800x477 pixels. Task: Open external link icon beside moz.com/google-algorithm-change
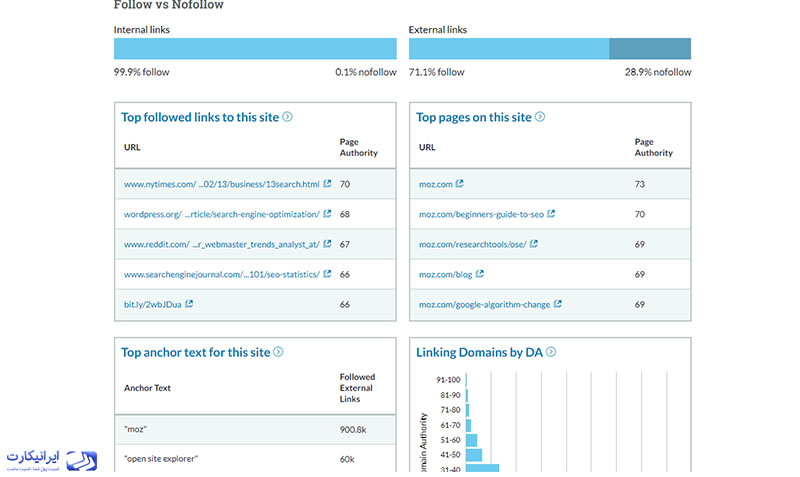point(558,304)
